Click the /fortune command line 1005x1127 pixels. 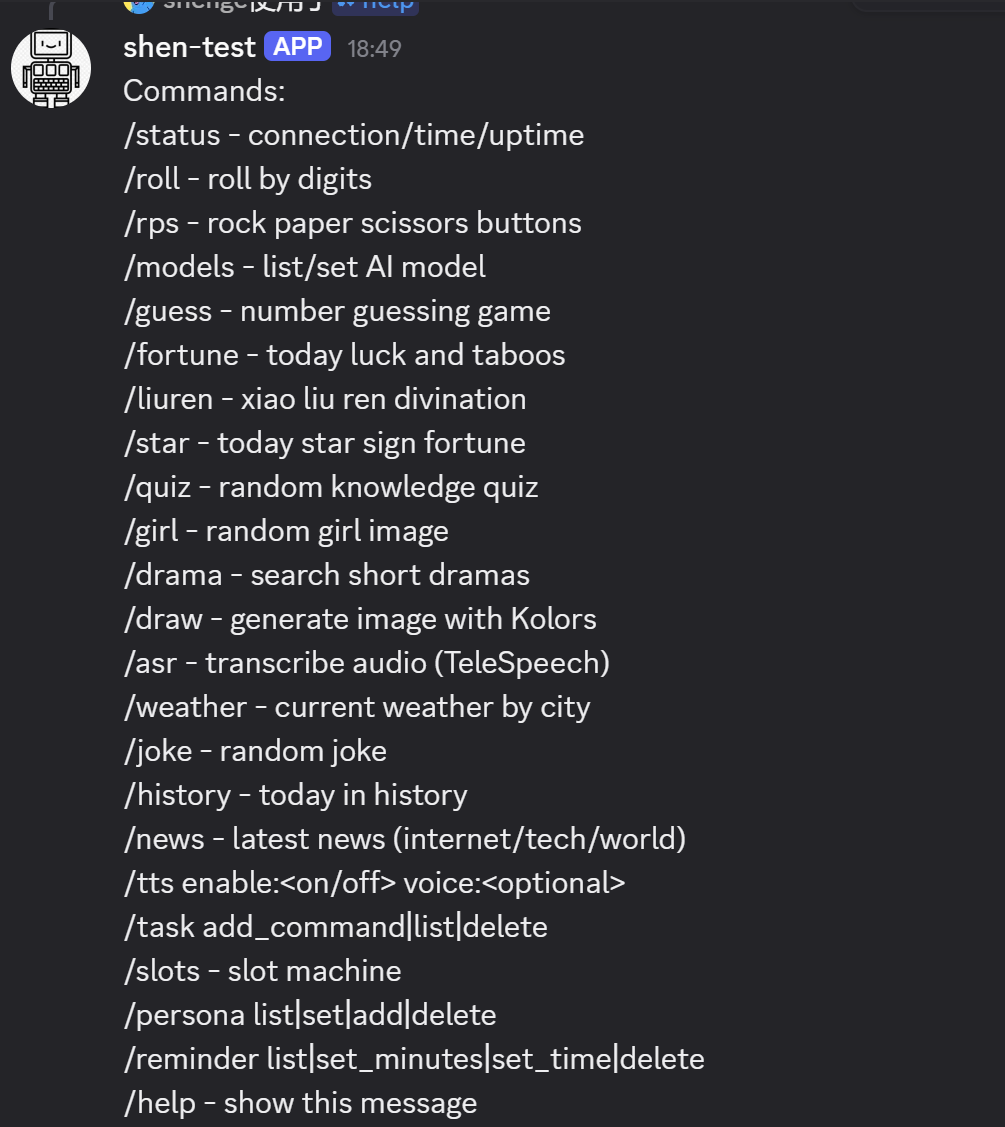click(x=344, y=355)
